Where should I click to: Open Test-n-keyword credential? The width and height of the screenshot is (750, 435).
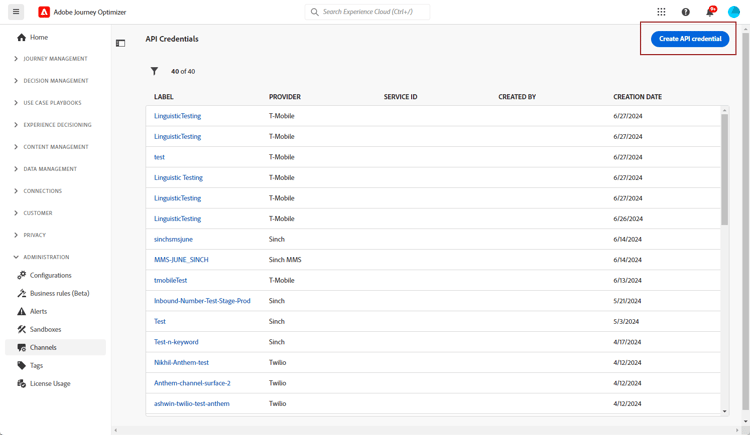pos(176,342)
